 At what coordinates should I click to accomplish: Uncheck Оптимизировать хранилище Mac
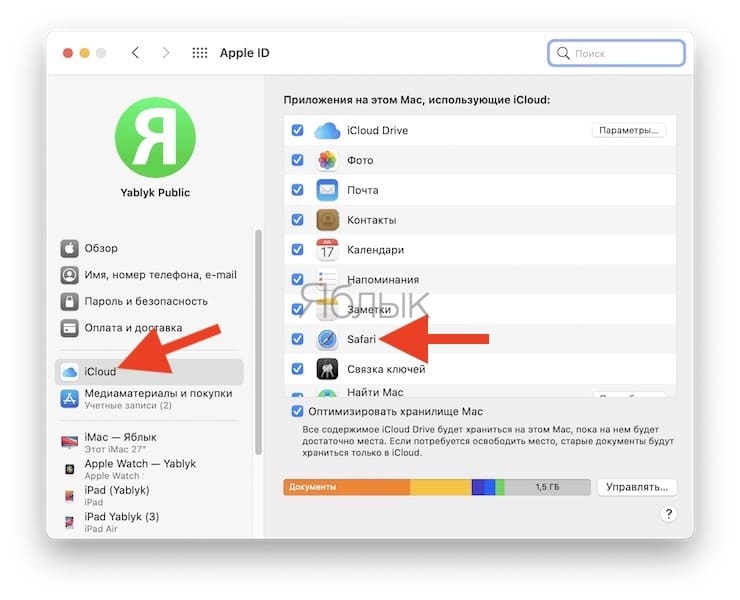(x=297, y=411)
